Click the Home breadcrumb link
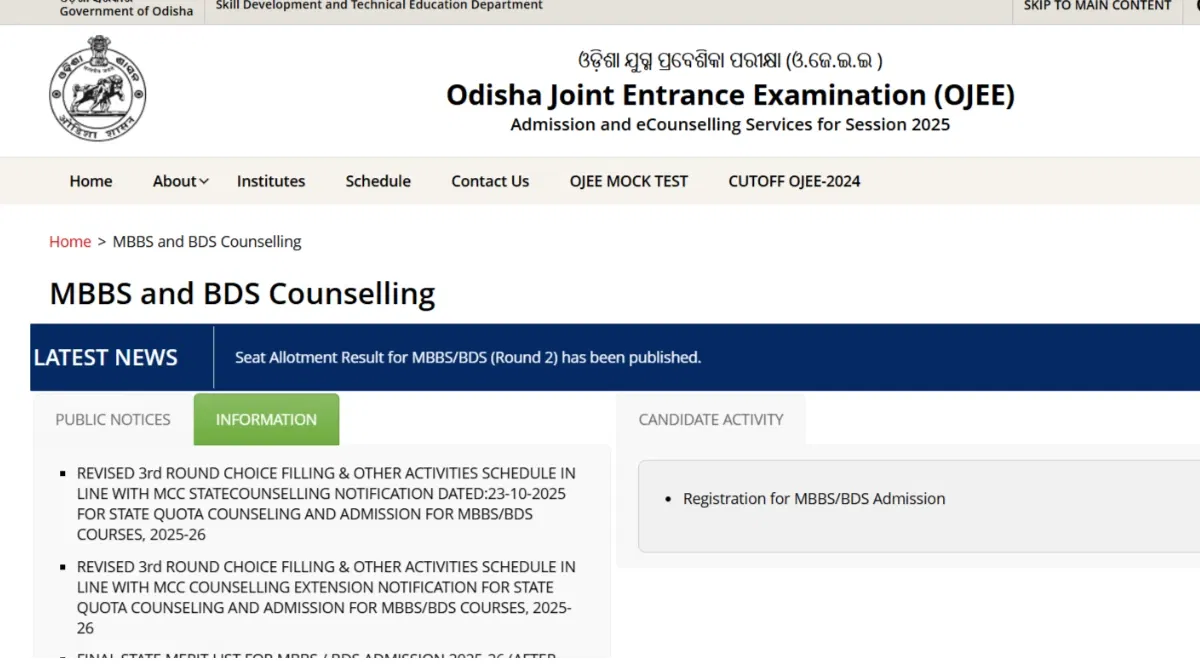 (x=70, y=241)
